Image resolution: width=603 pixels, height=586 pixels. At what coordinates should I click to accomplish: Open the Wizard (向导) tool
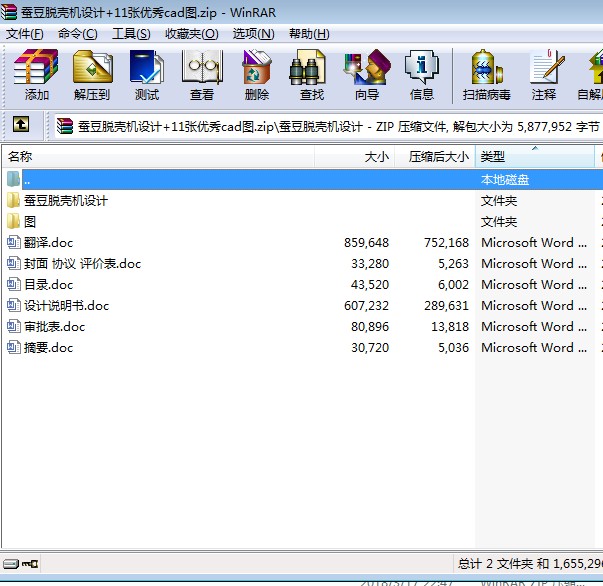pos(366,67)
